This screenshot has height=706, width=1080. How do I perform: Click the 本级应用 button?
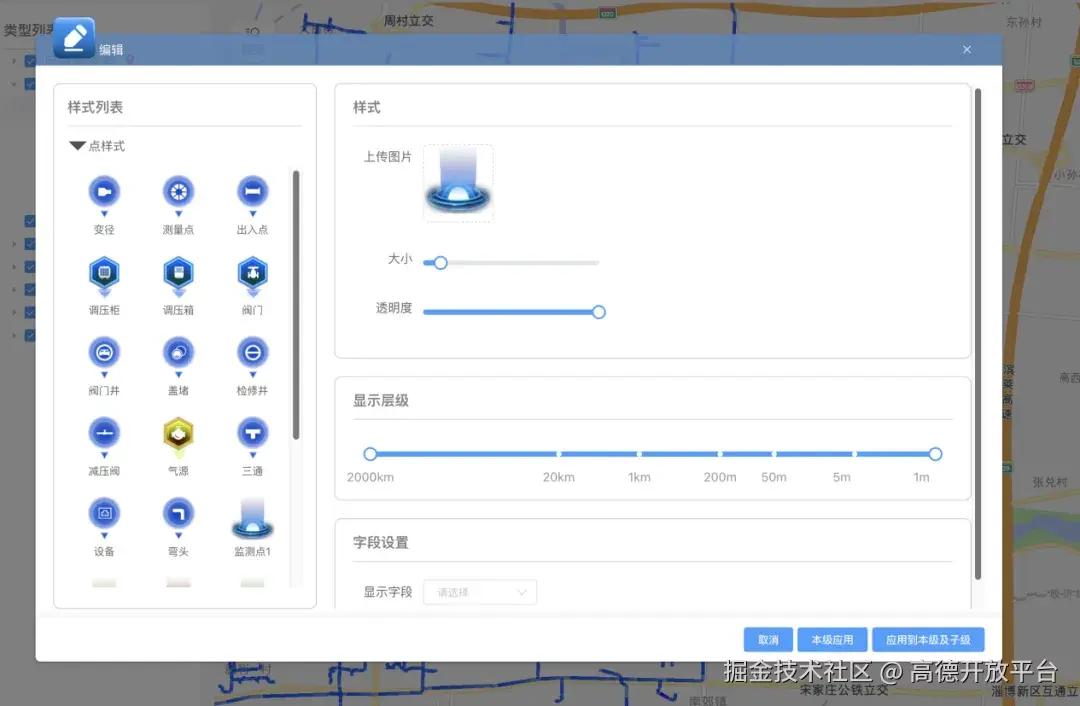point(832,640)
